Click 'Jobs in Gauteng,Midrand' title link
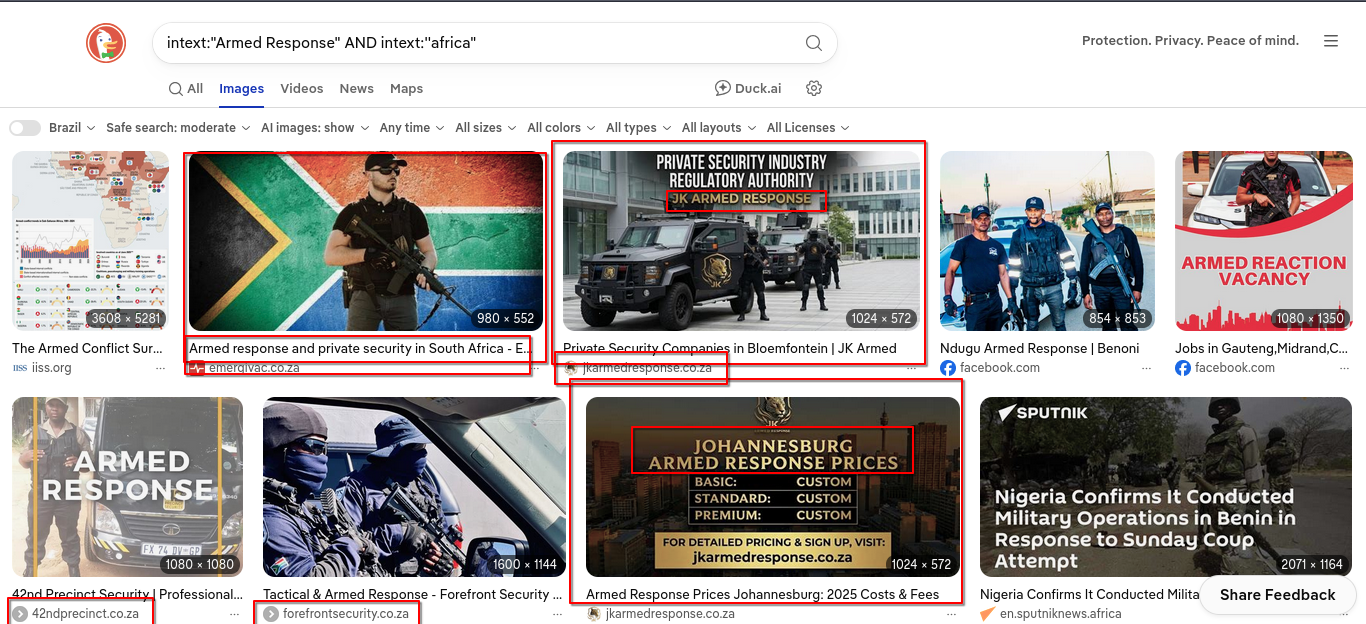The image size is (1366, 624). [x=1261, y=348]
